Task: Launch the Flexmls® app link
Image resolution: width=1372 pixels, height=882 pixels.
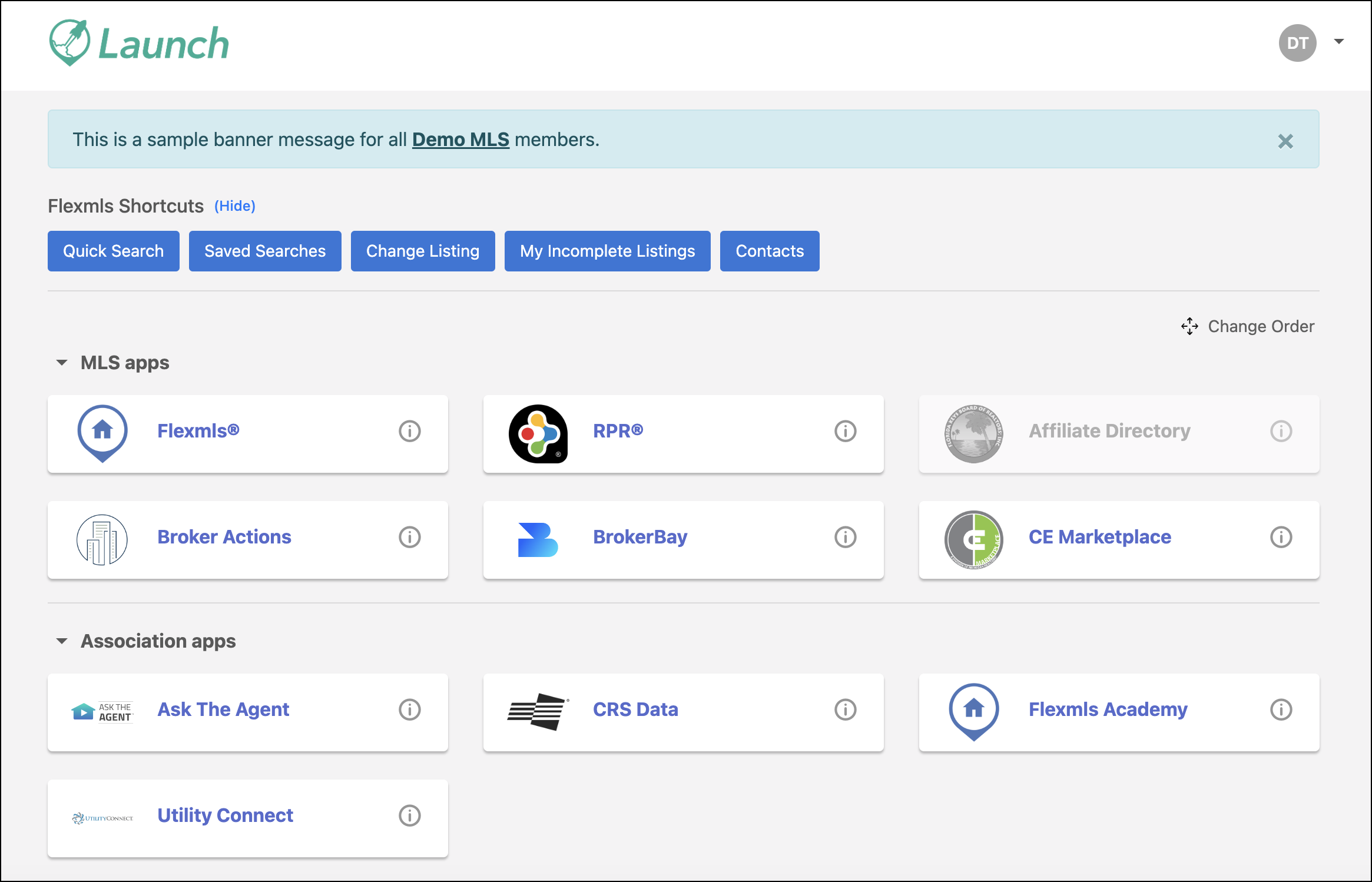Action: point(198,431)
